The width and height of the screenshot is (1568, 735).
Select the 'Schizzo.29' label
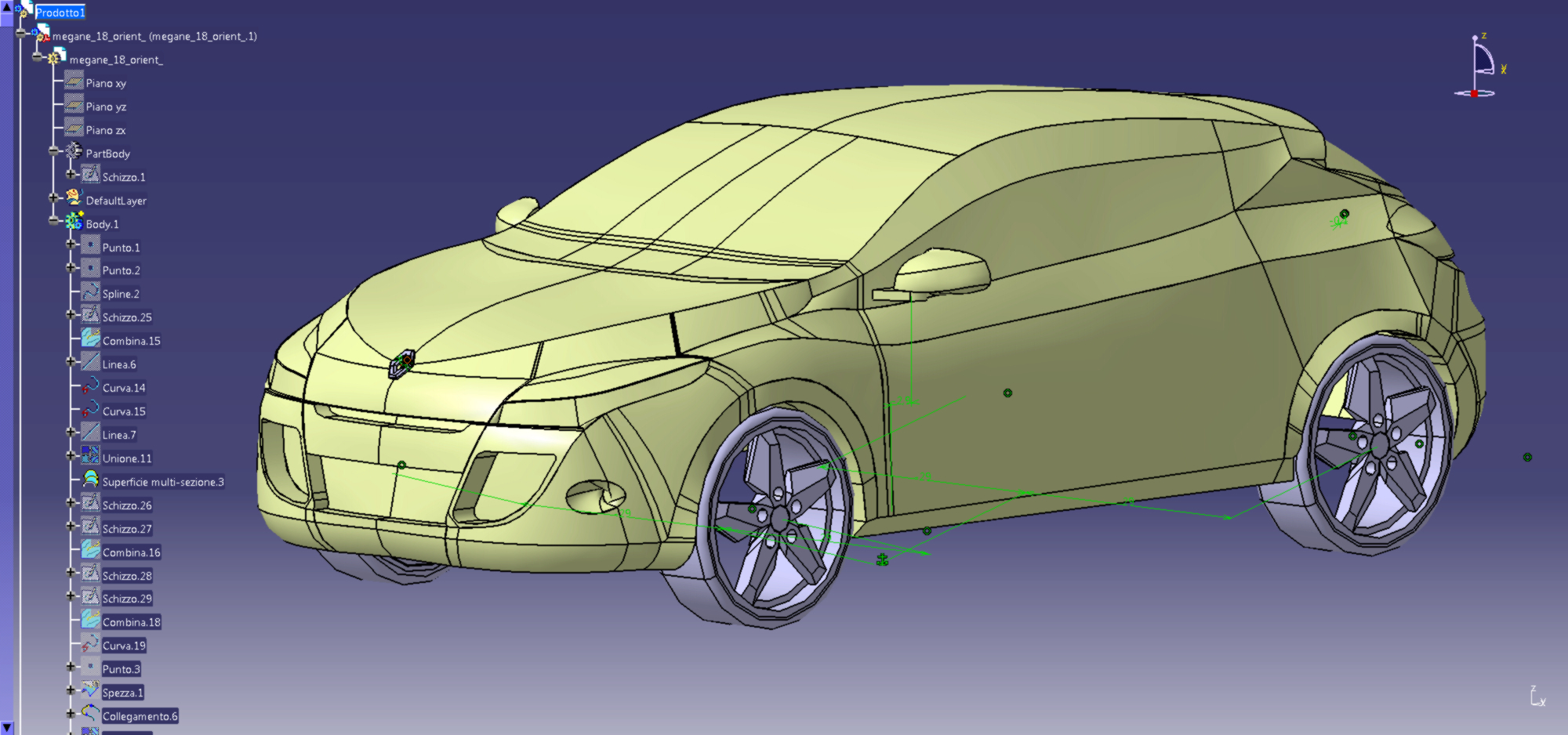click(127, 599)
